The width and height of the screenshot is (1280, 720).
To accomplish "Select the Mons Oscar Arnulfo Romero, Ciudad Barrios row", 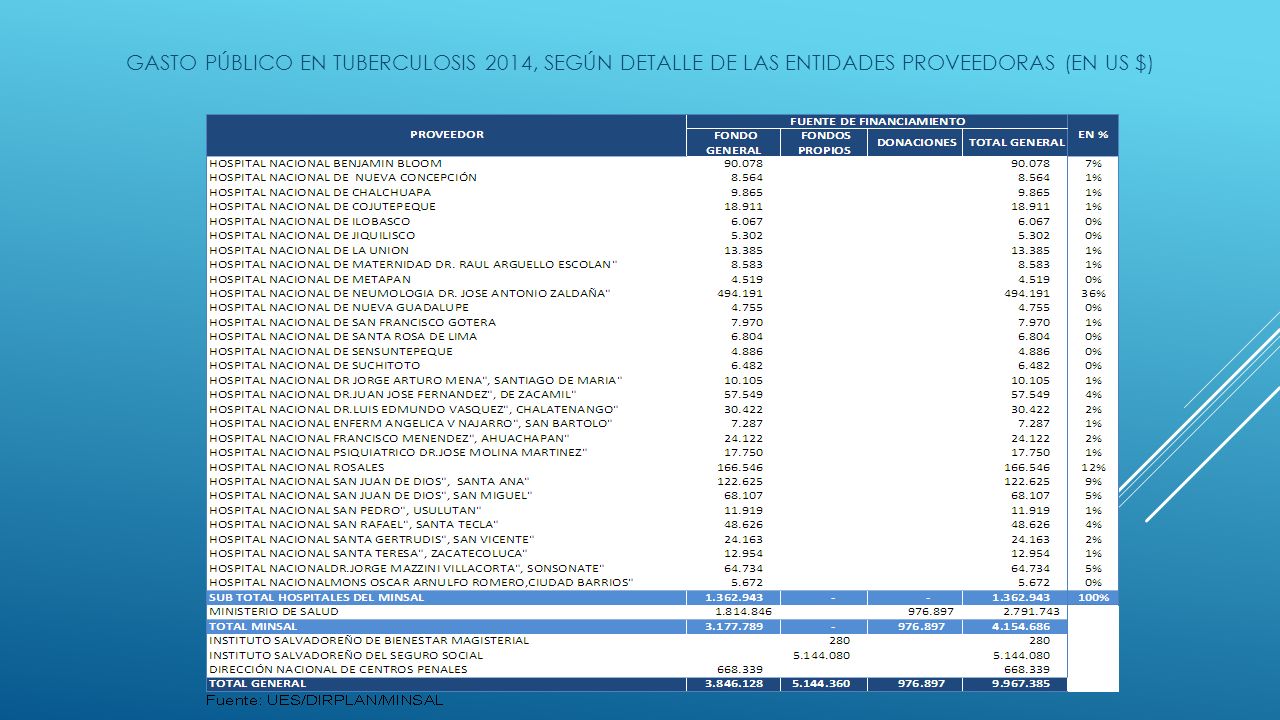I will point(421,583).
